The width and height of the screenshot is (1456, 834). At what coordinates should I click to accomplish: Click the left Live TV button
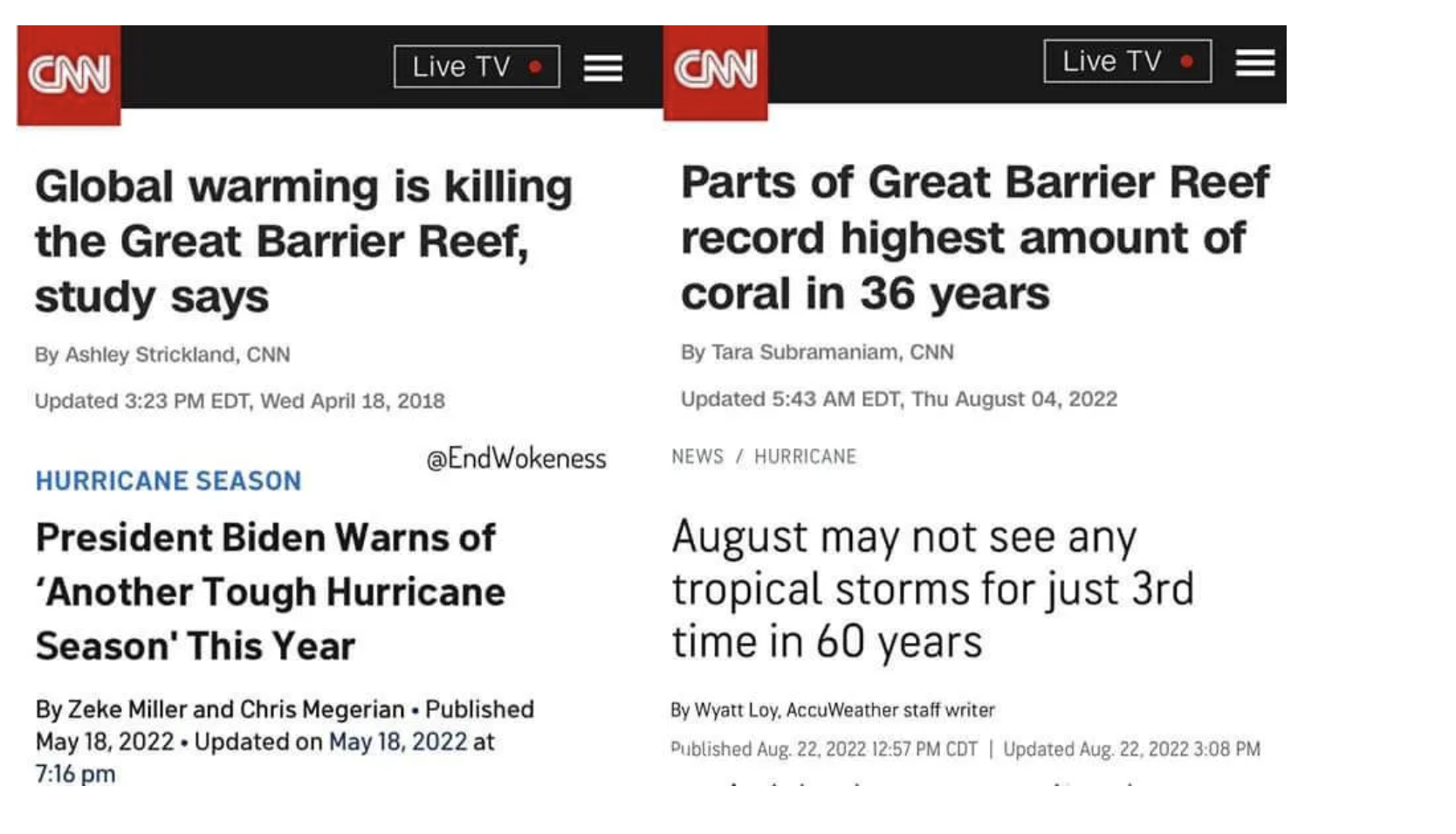point(477,66)
